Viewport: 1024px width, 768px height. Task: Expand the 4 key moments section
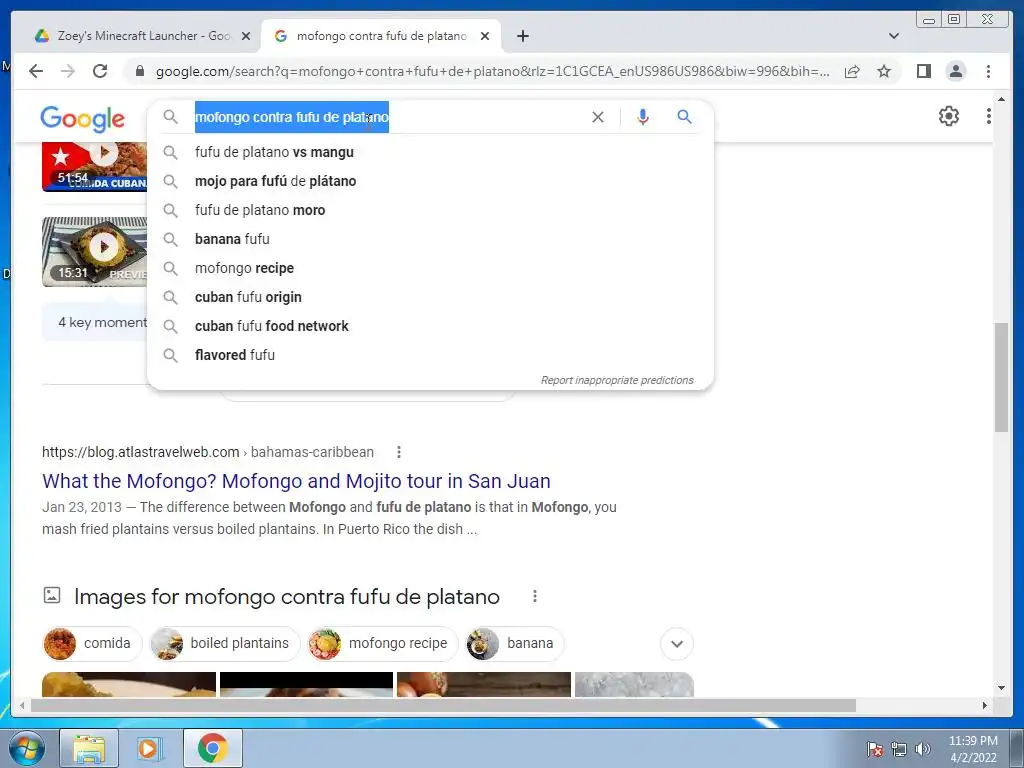95,322
